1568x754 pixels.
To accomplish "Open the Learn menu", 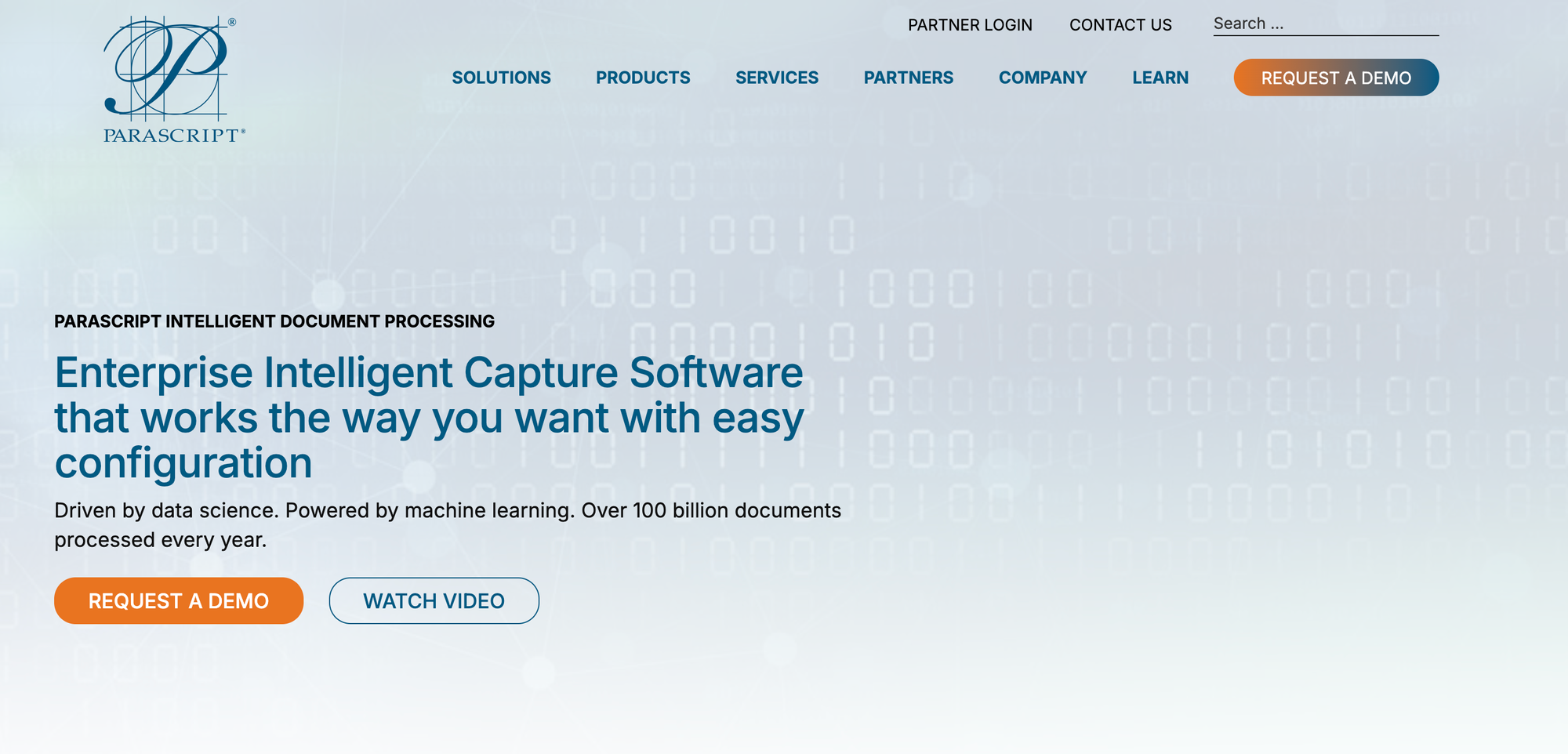I will click(x=1160, y=78).
